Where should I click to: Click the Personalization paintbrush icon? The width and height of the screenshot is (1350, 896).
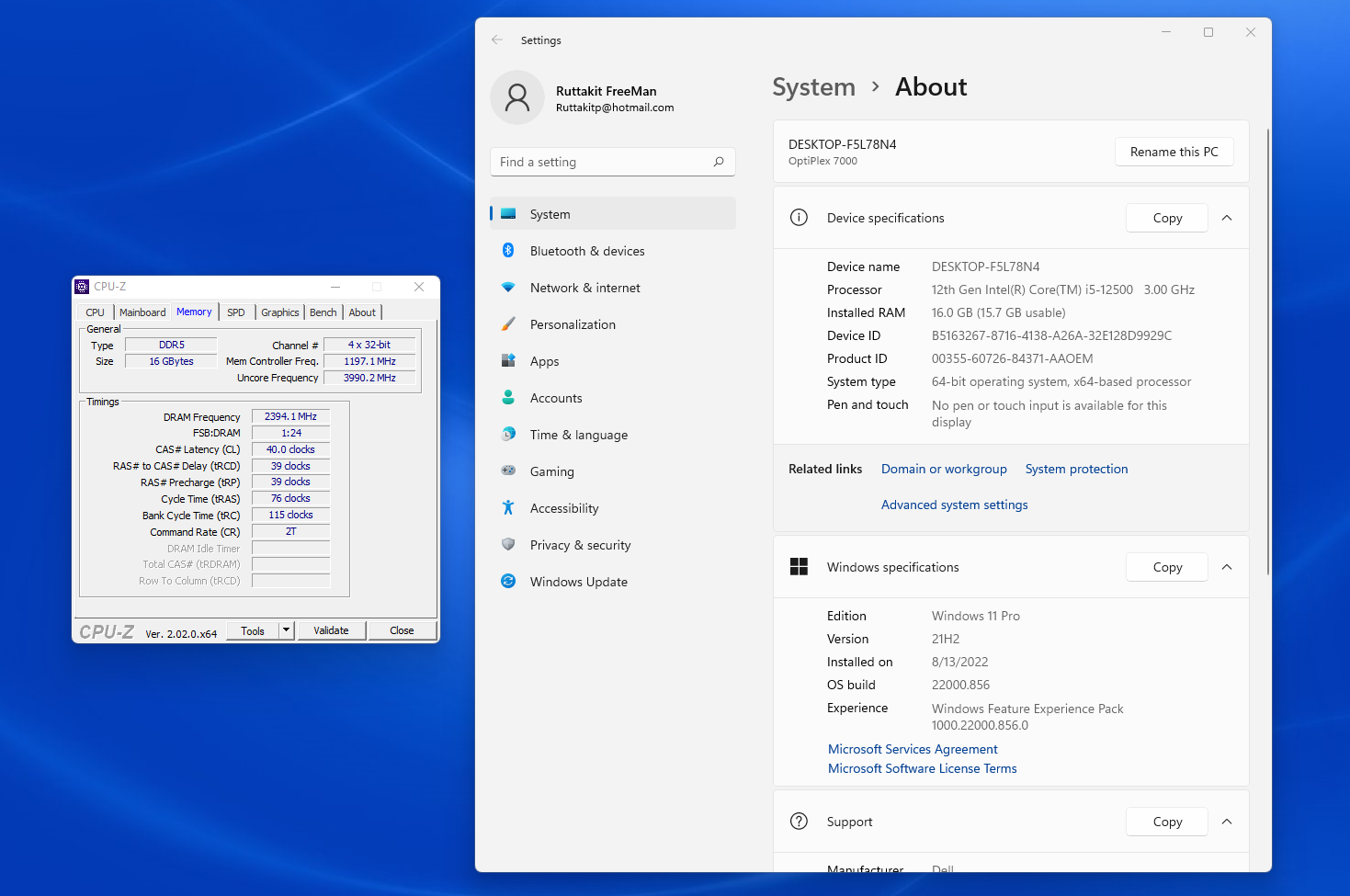tap(508, 323)
